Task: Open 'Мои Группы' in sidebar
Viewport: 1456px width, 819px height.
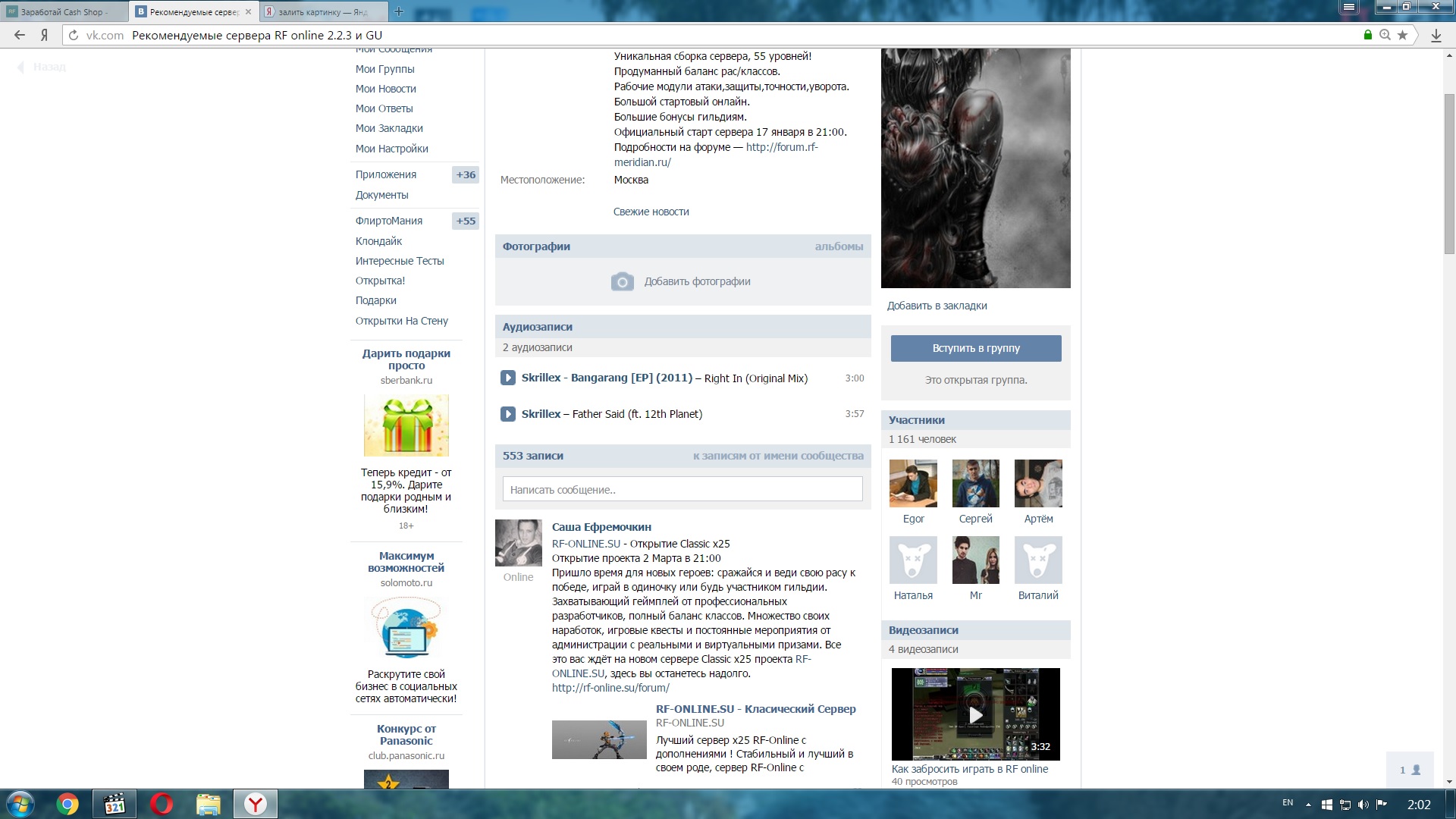Action: [384, 69]
